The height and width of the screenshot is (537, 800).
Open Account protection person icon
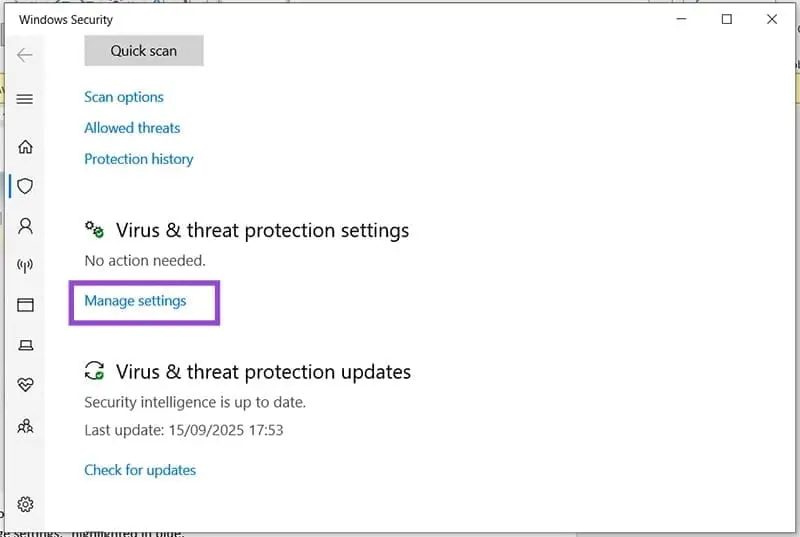pos(25,226)
